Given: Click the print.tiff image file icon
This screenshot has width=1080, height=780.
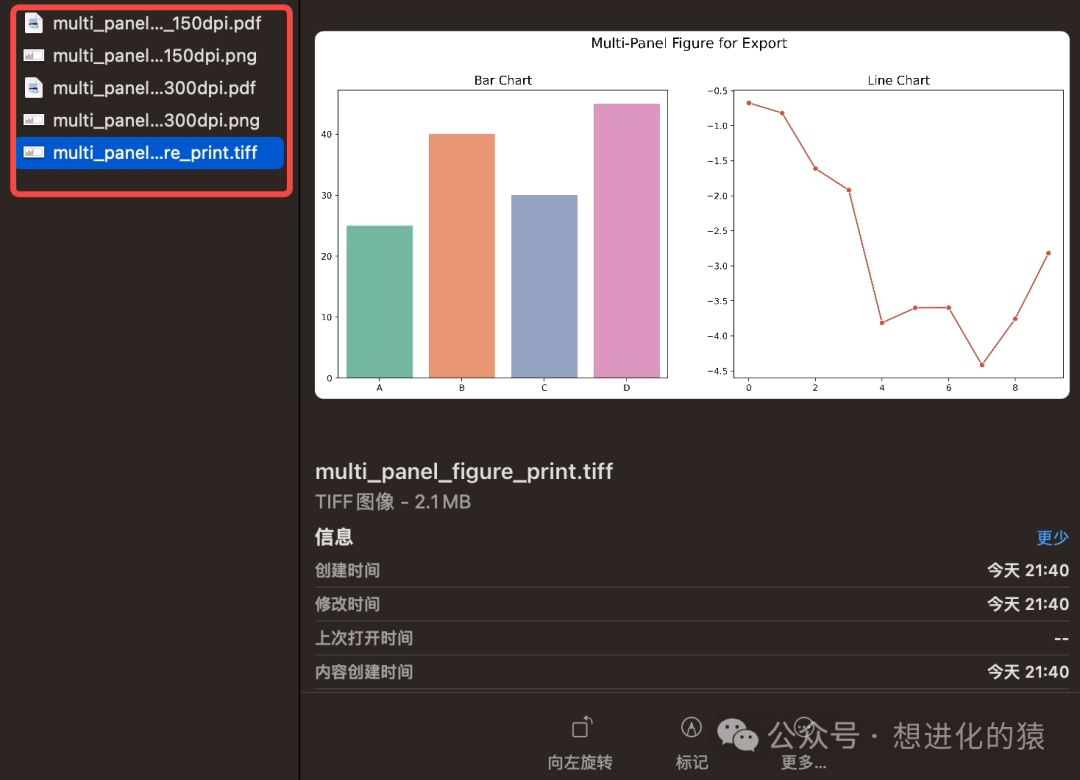Looking at the screenshot, I should (34, 152).
